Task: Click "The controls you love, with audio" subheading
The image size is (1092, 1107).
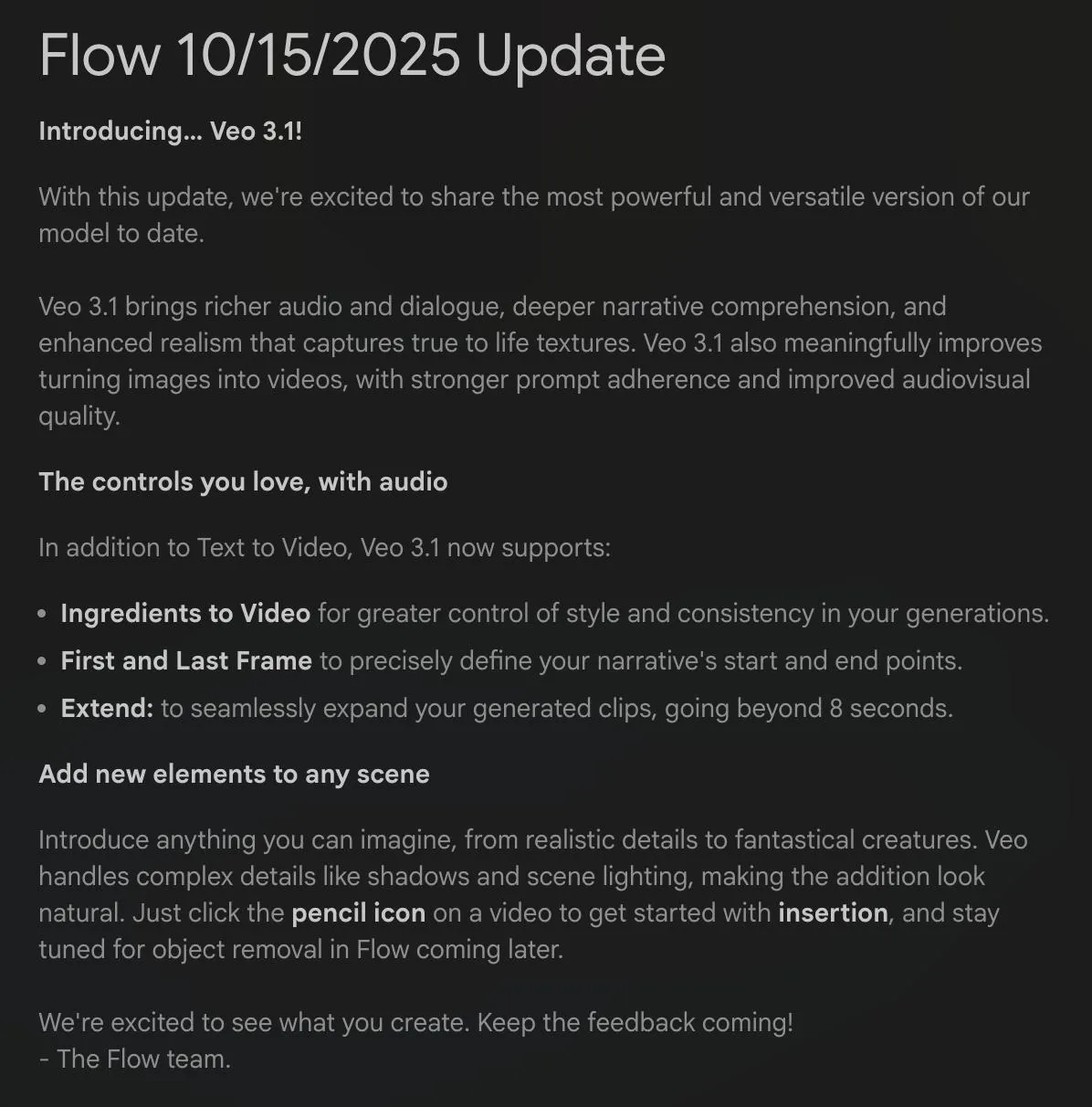Action: tap(243, 481)
